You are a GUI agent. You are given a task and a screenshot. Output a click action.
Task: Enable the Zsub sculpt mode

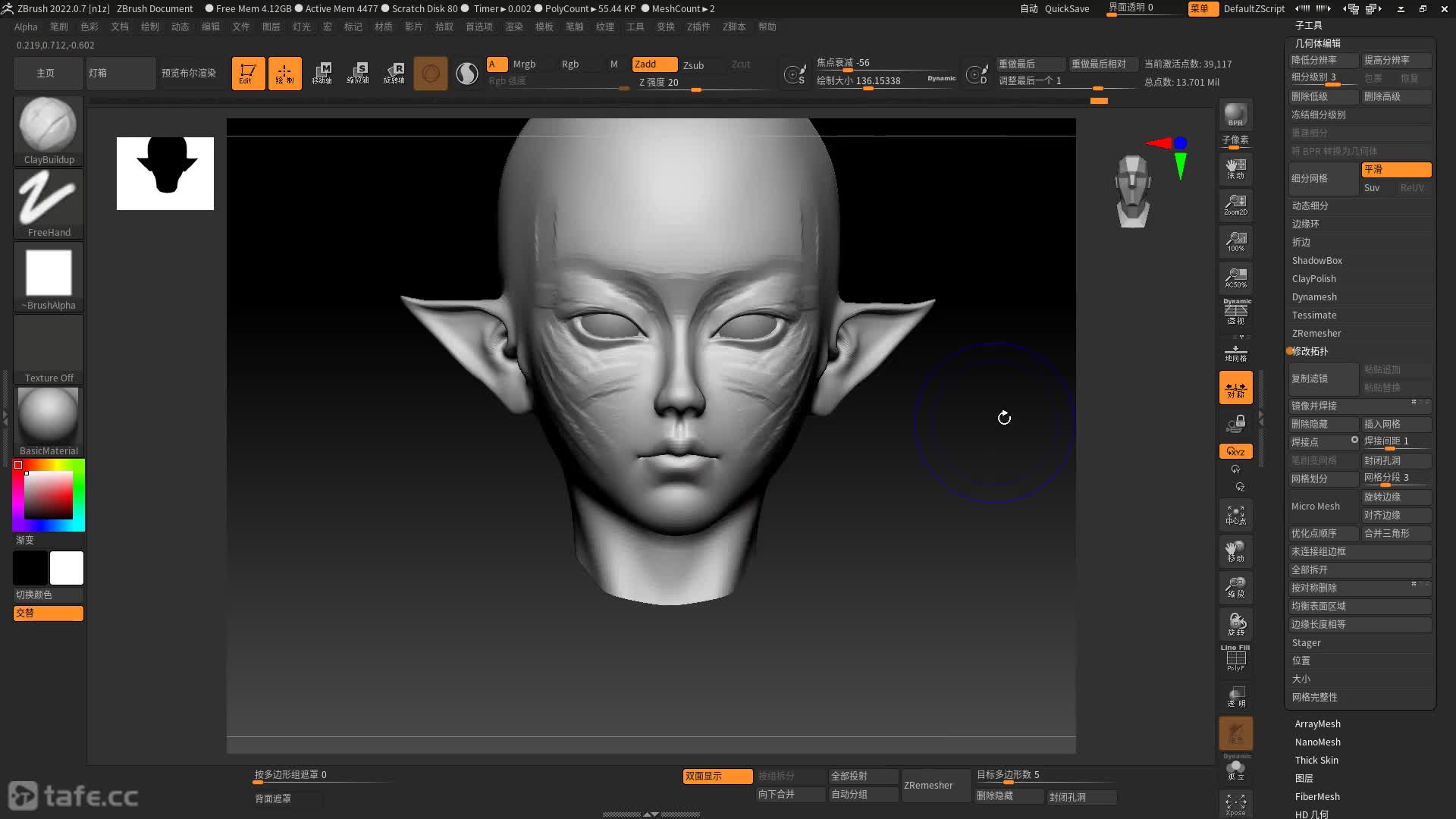tap(693, 65)
